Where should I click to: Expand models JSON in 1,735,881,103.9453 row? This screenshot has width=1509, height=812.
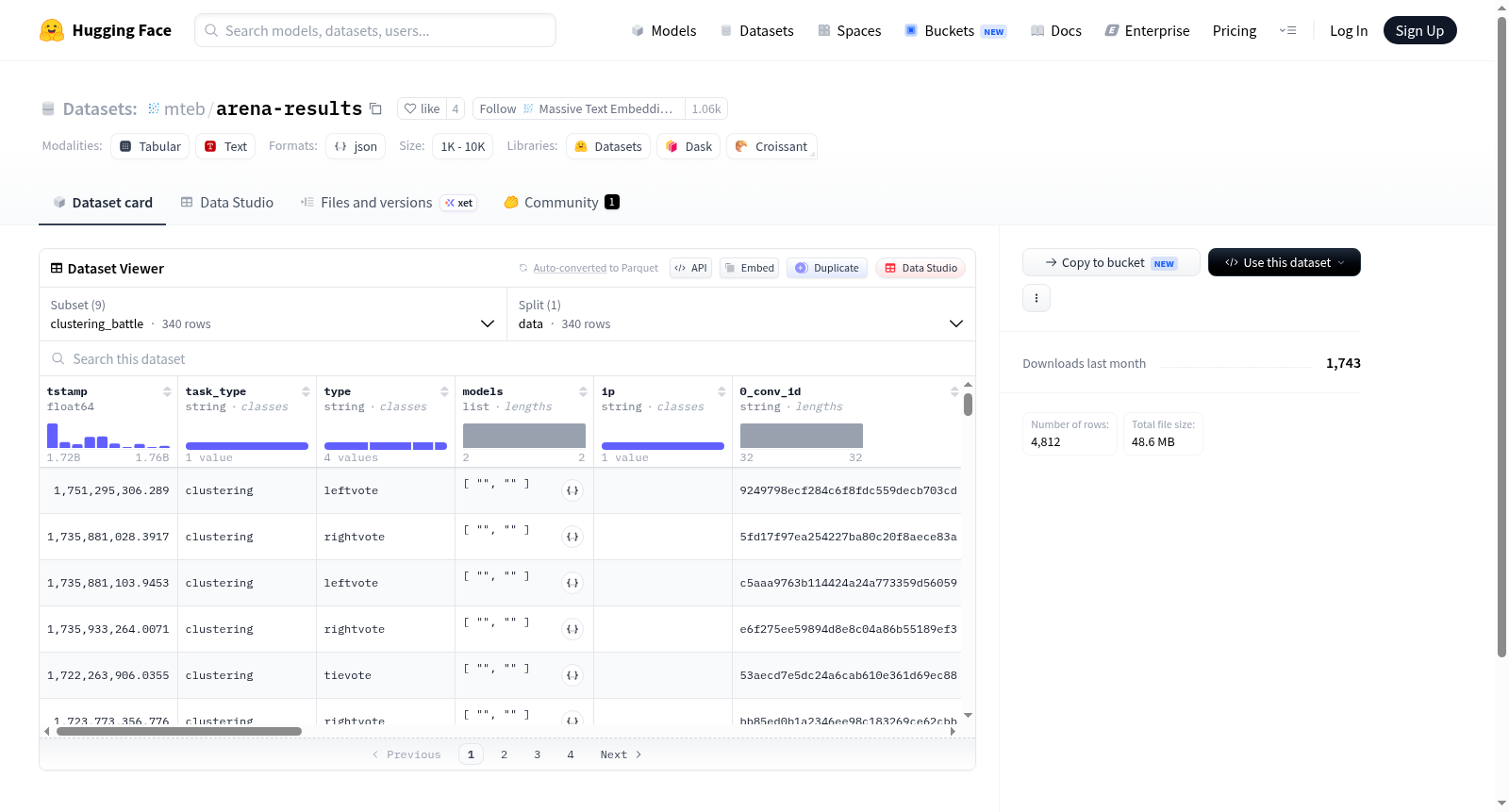pos(572,583)
